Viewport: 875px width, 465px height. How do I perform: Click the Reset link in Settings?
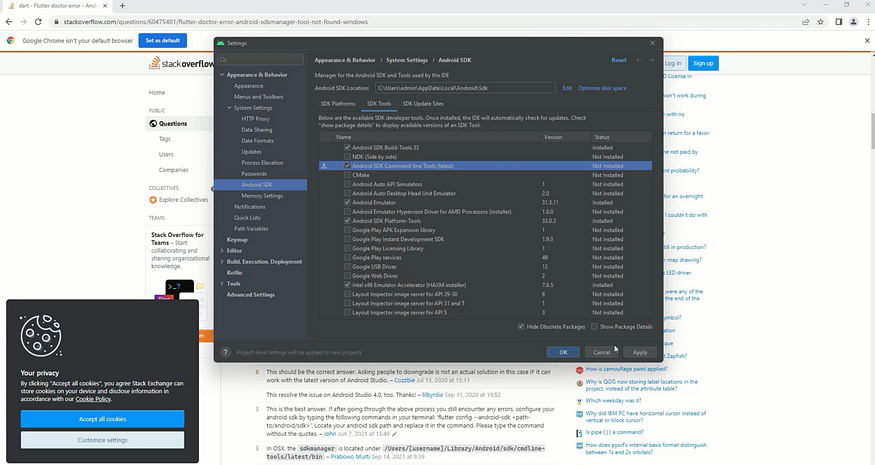point(619,60)
